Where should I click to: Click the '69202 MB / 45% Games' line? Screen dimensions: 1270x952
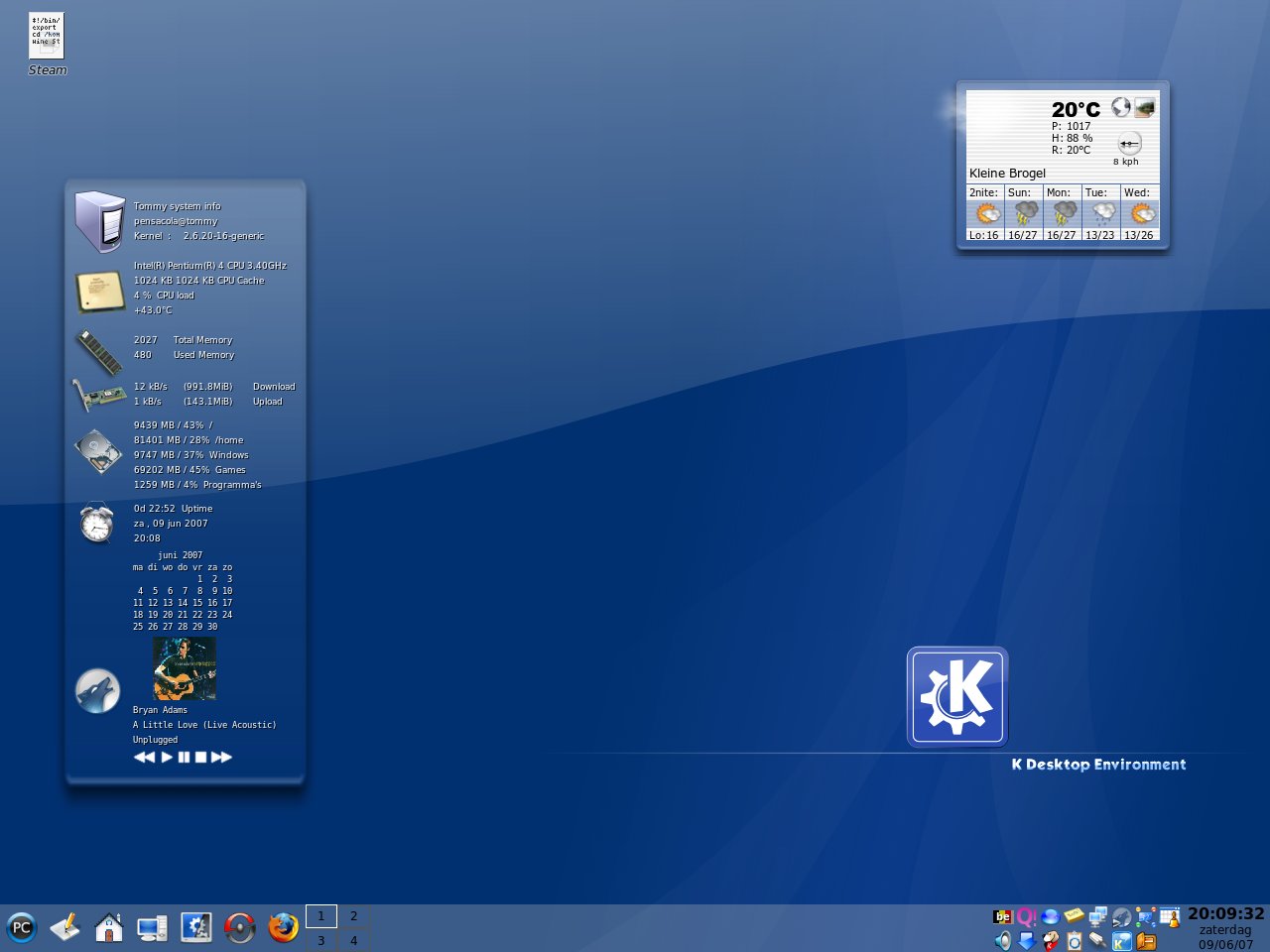pos(190,470)
